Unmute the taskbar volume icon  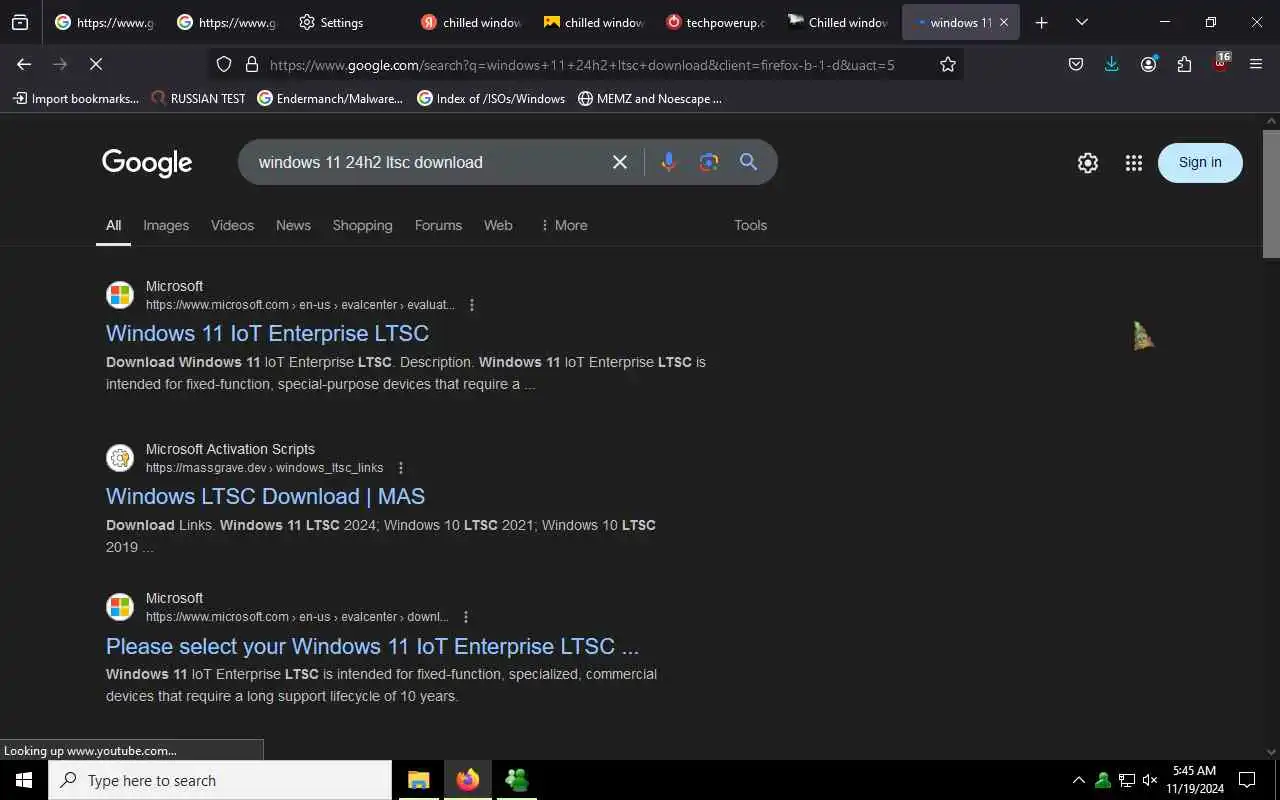(1150, 780)
